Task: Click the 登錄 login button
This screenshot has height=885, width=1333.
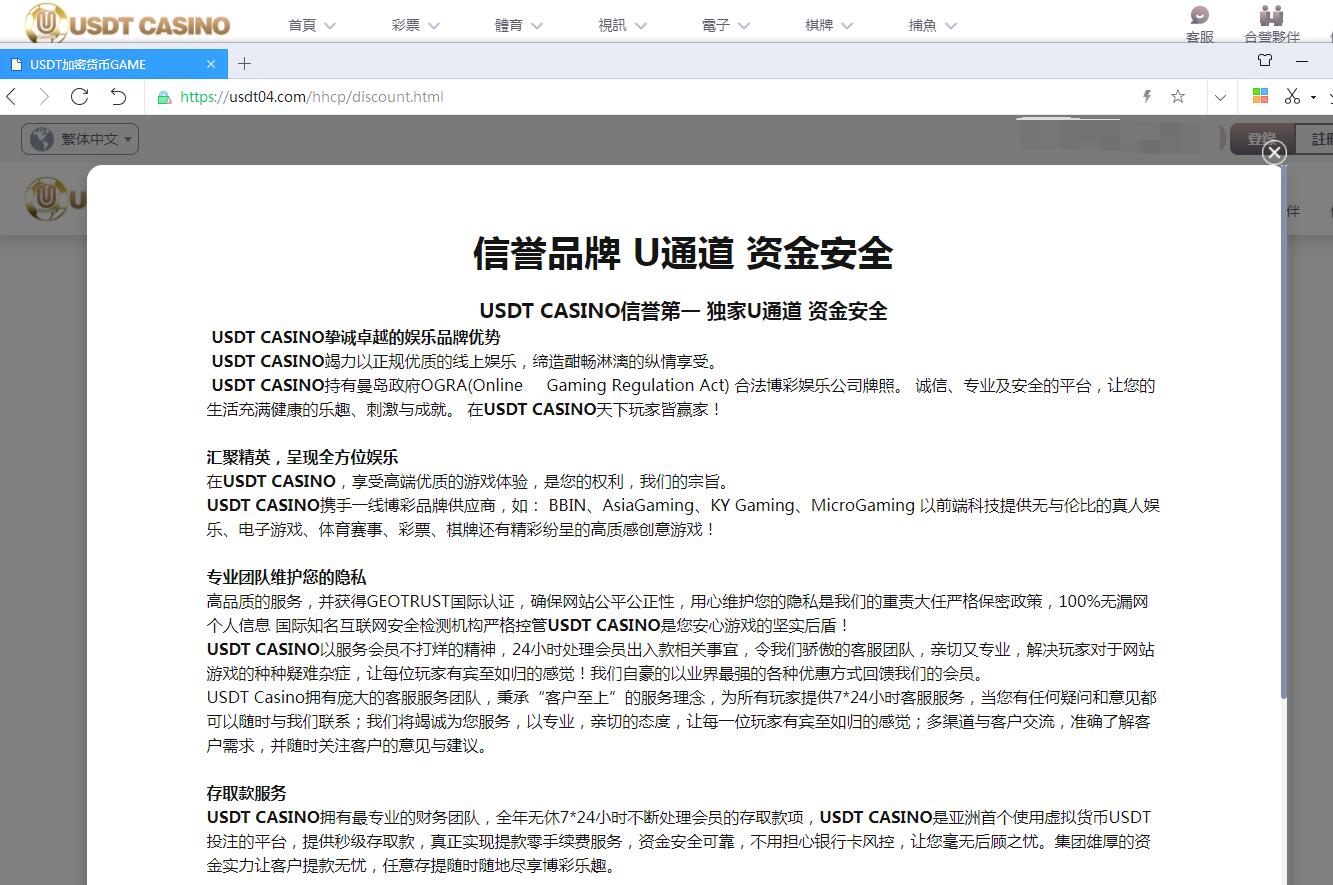Action: pyautogui.click(x=1262, y=139)
